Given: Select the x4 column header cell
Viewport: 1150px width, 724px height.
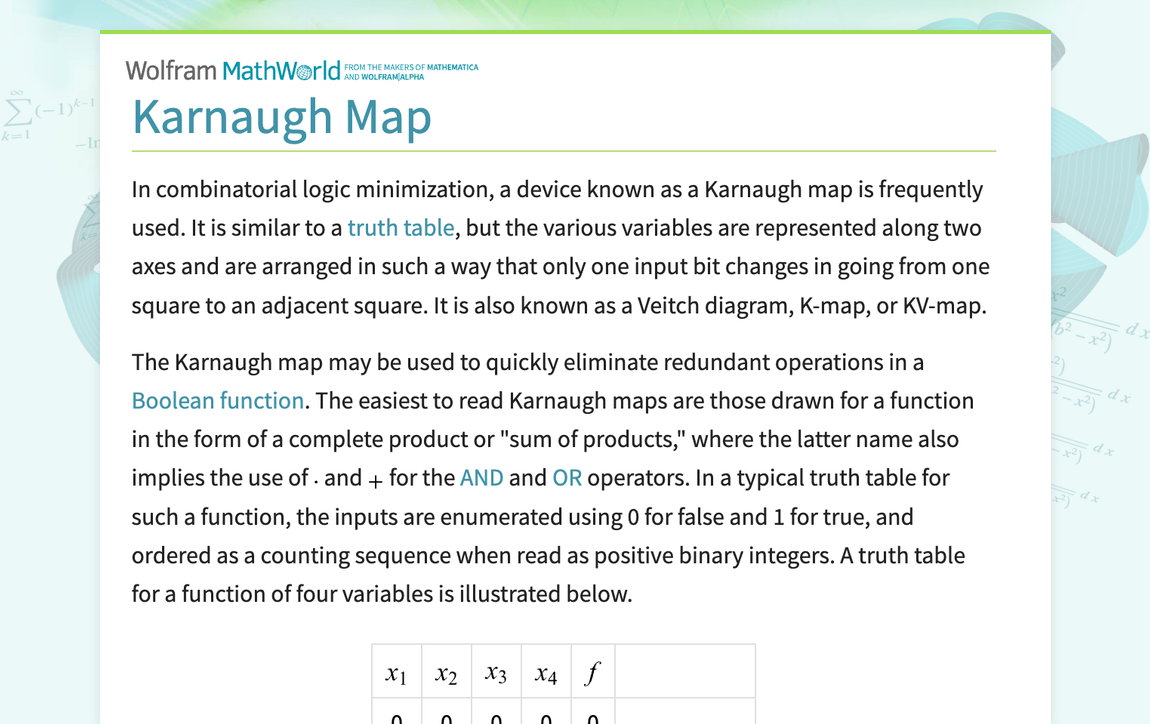Looking at the screenshot, I should 546,673.
